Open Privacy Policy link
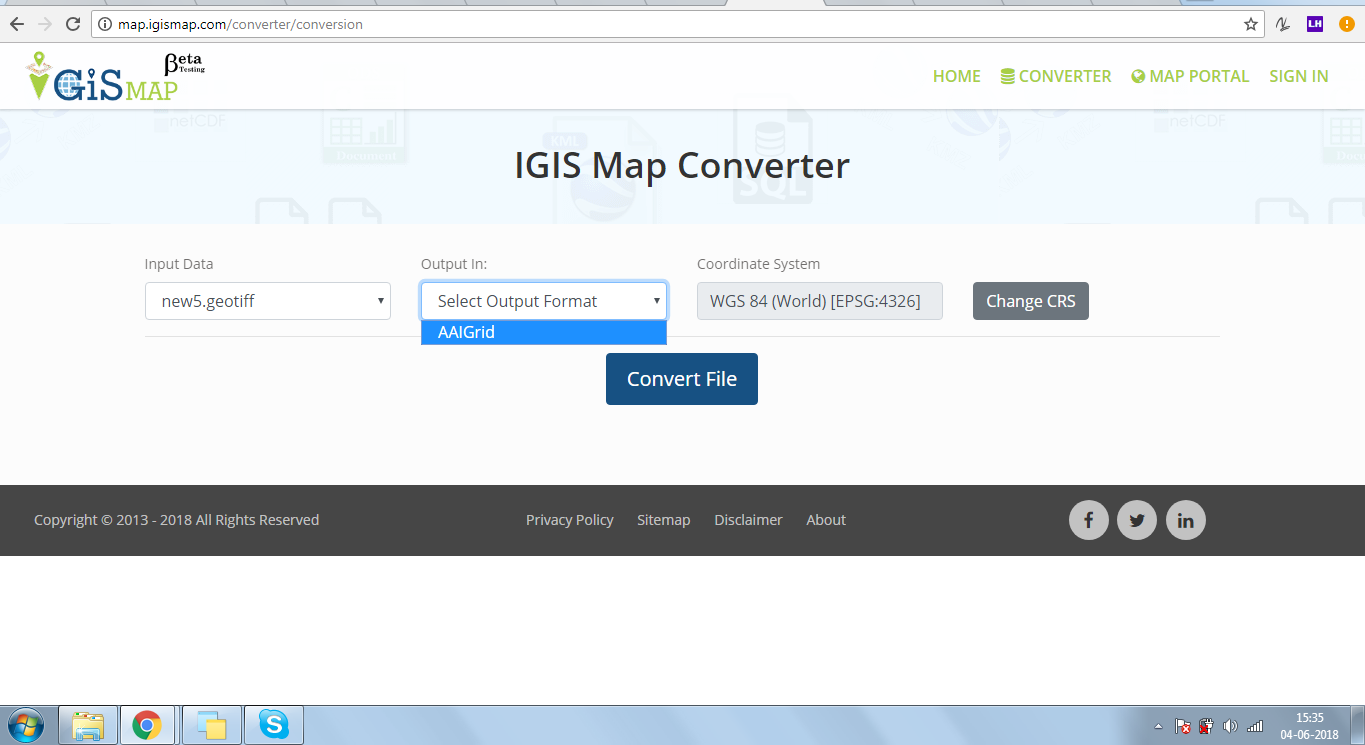1365x745 pixels. click(x=570, y=520)
